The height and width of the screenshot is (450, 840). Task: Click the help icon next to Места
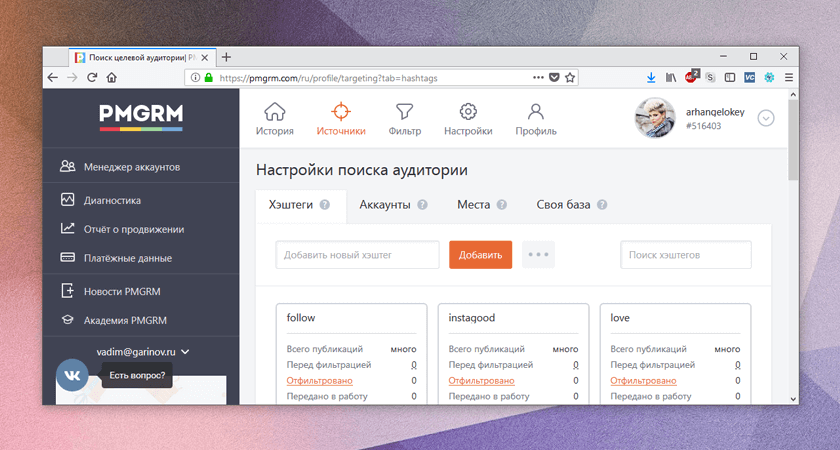(501, 205)
